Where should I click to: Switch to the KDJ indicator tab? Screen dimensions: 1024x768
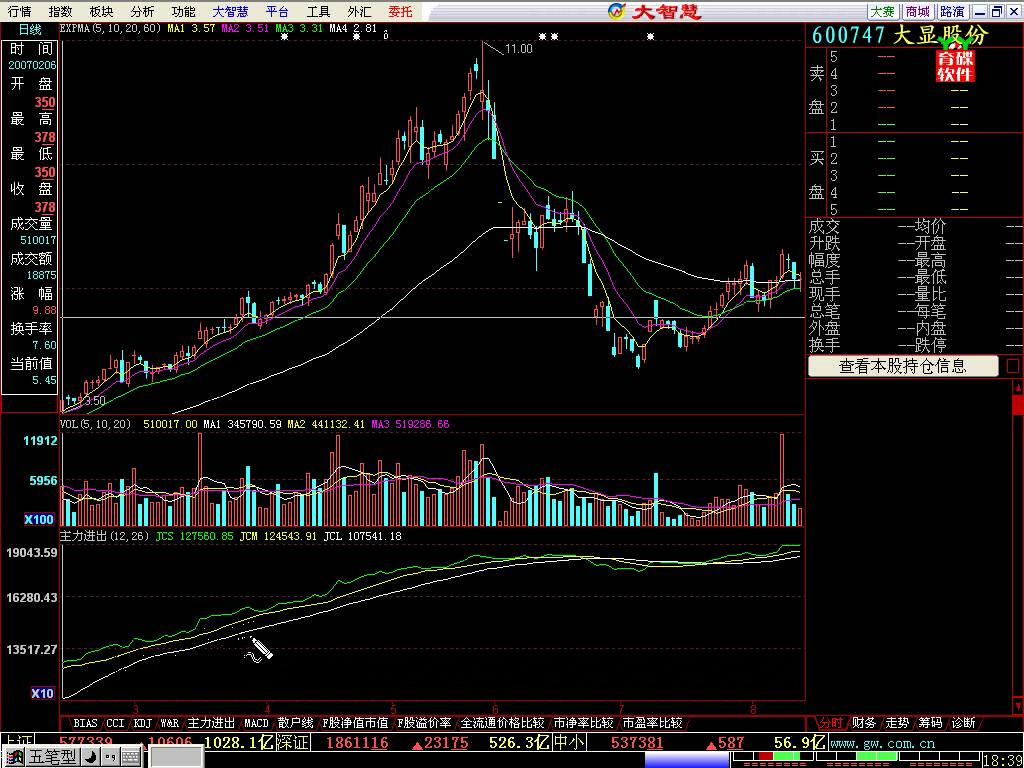[x=143, y=723]
